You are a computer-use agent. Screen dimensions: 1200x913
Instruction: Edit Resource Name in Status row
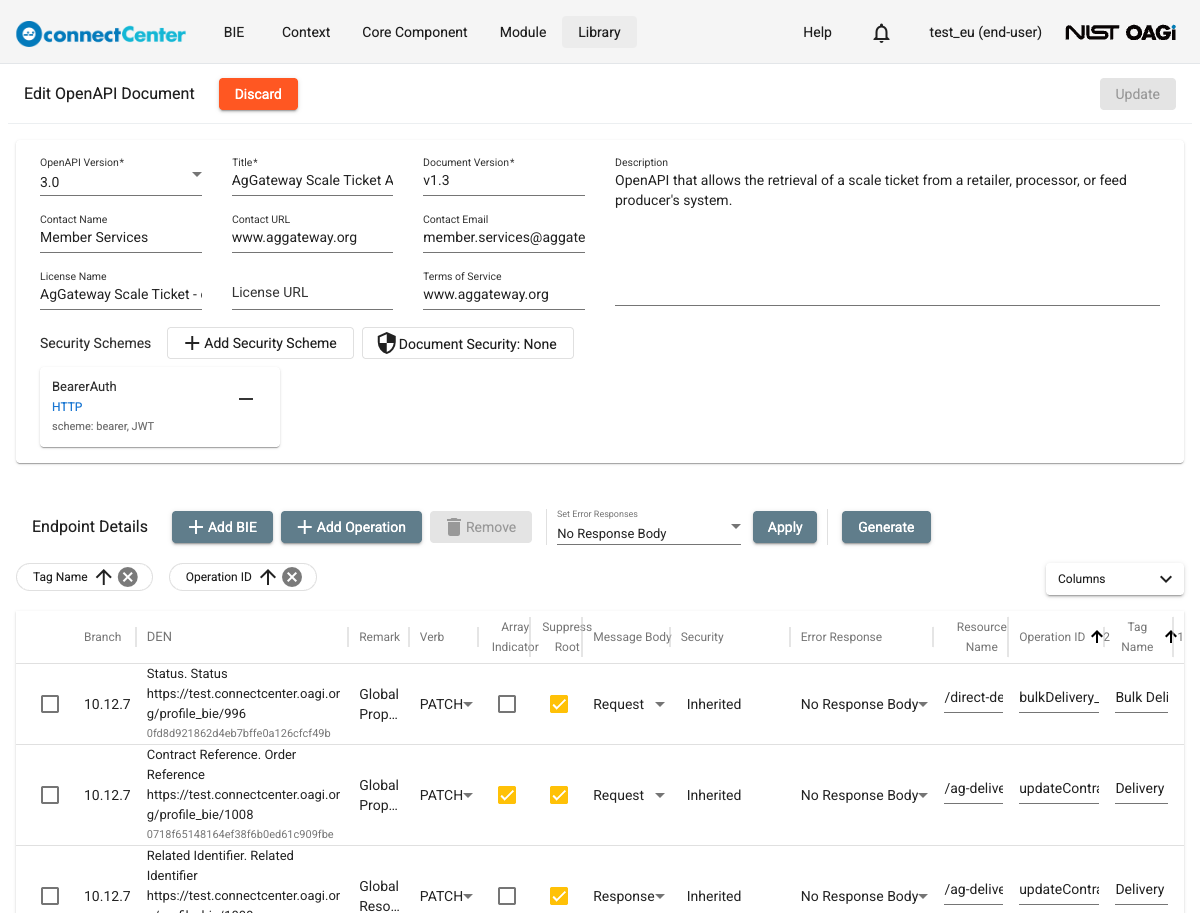point(973,698)
